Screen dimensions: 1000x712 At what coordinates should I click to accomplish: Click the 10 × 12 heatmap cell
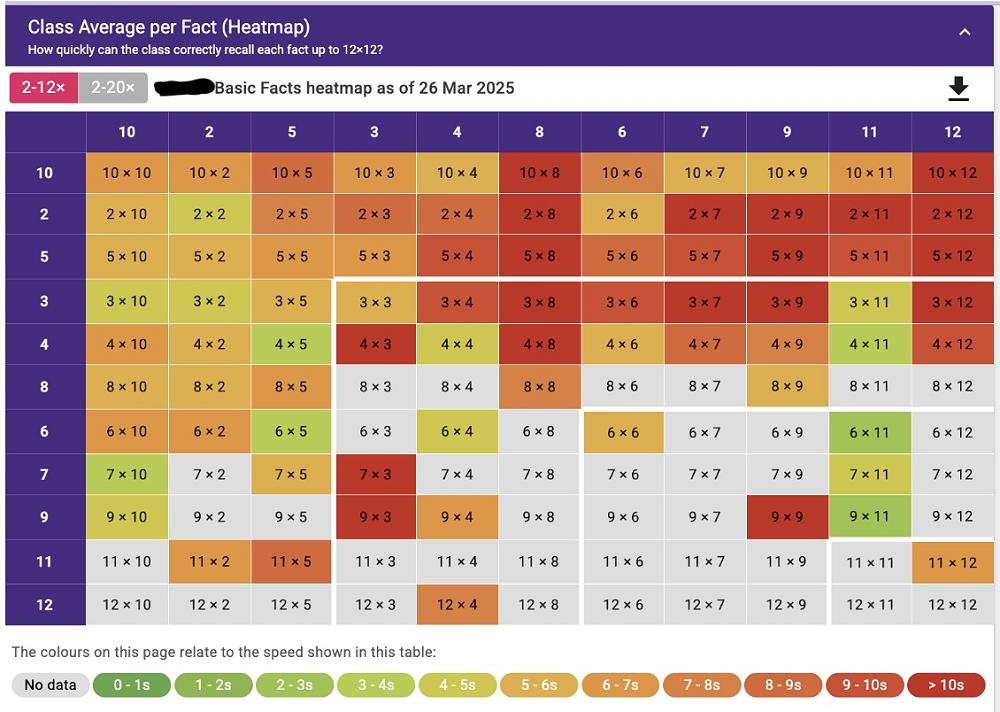pos(951,173)
